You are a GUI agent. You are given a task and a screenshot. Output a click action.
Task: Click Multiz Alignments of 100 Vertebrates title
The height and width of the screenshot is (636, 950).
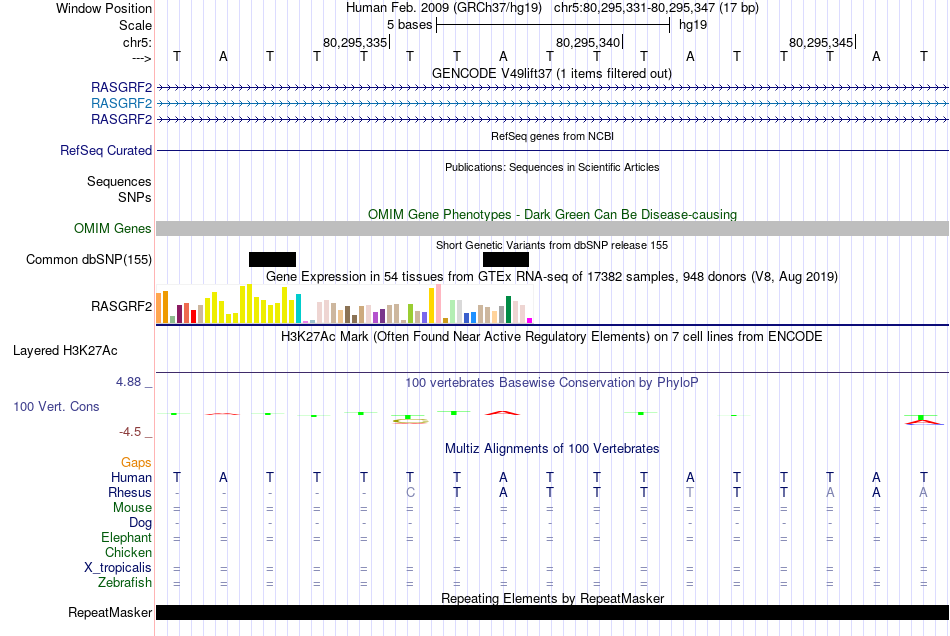[552, 449]
